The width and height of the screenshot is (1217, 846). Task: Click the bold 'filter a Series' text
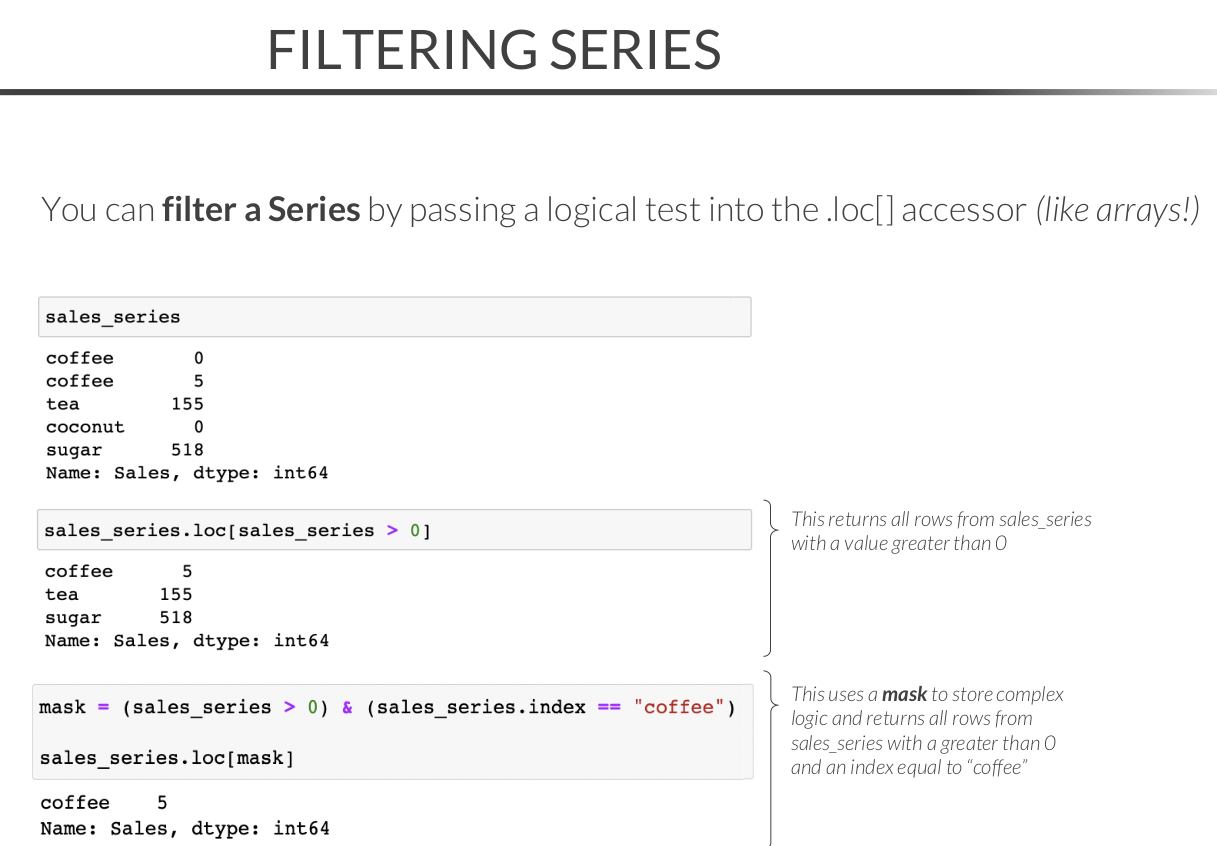tap(261, 210)
